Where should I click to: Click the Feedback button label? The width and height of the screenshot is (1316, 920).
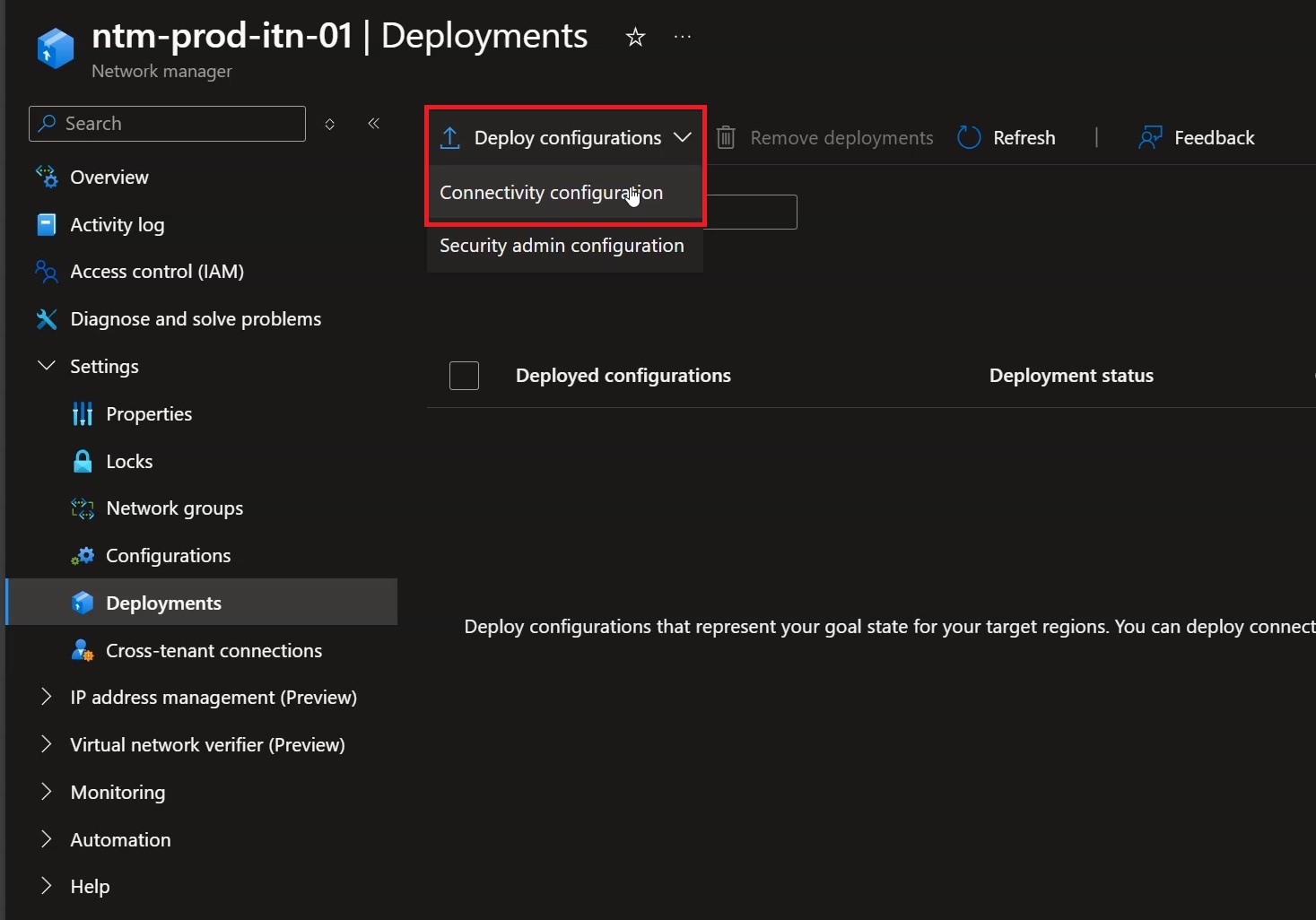pyautogui.click(x=1215, y=138)
